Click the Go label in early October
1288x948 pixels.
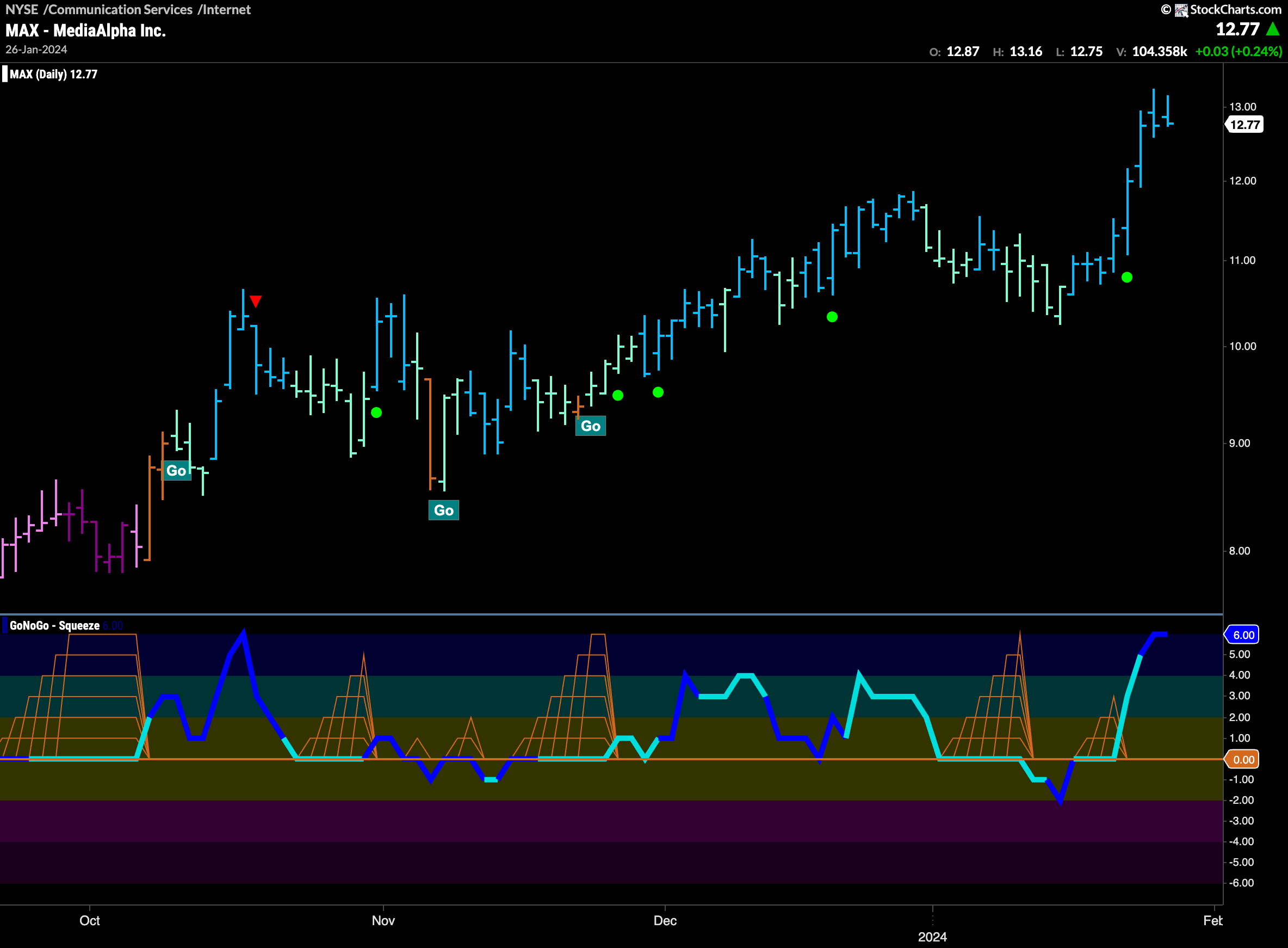(x=177, y=471)
